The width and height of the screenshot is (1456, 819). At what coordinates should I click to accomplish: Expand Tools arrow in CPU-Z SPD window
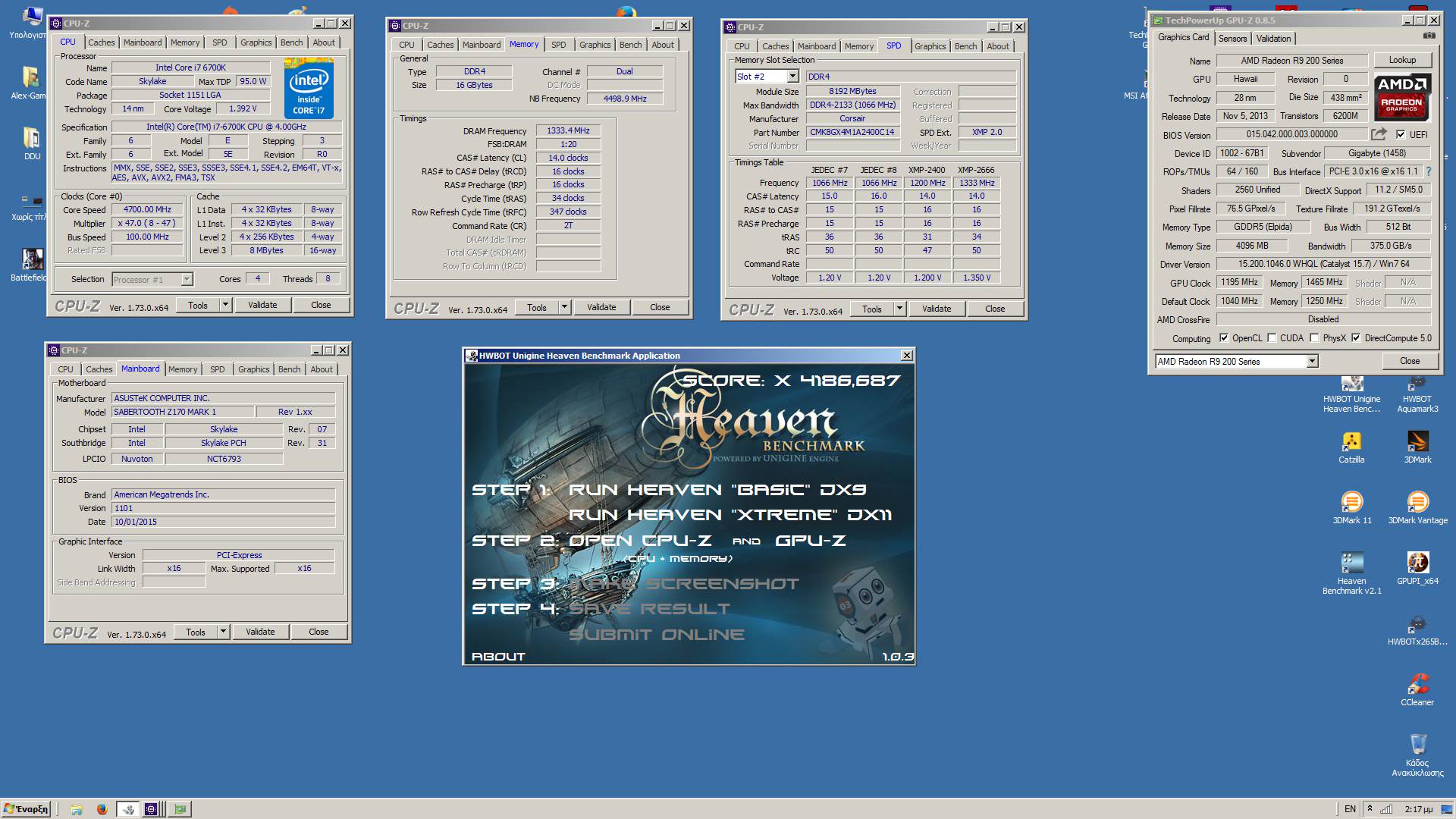click(x=899, y=309)
